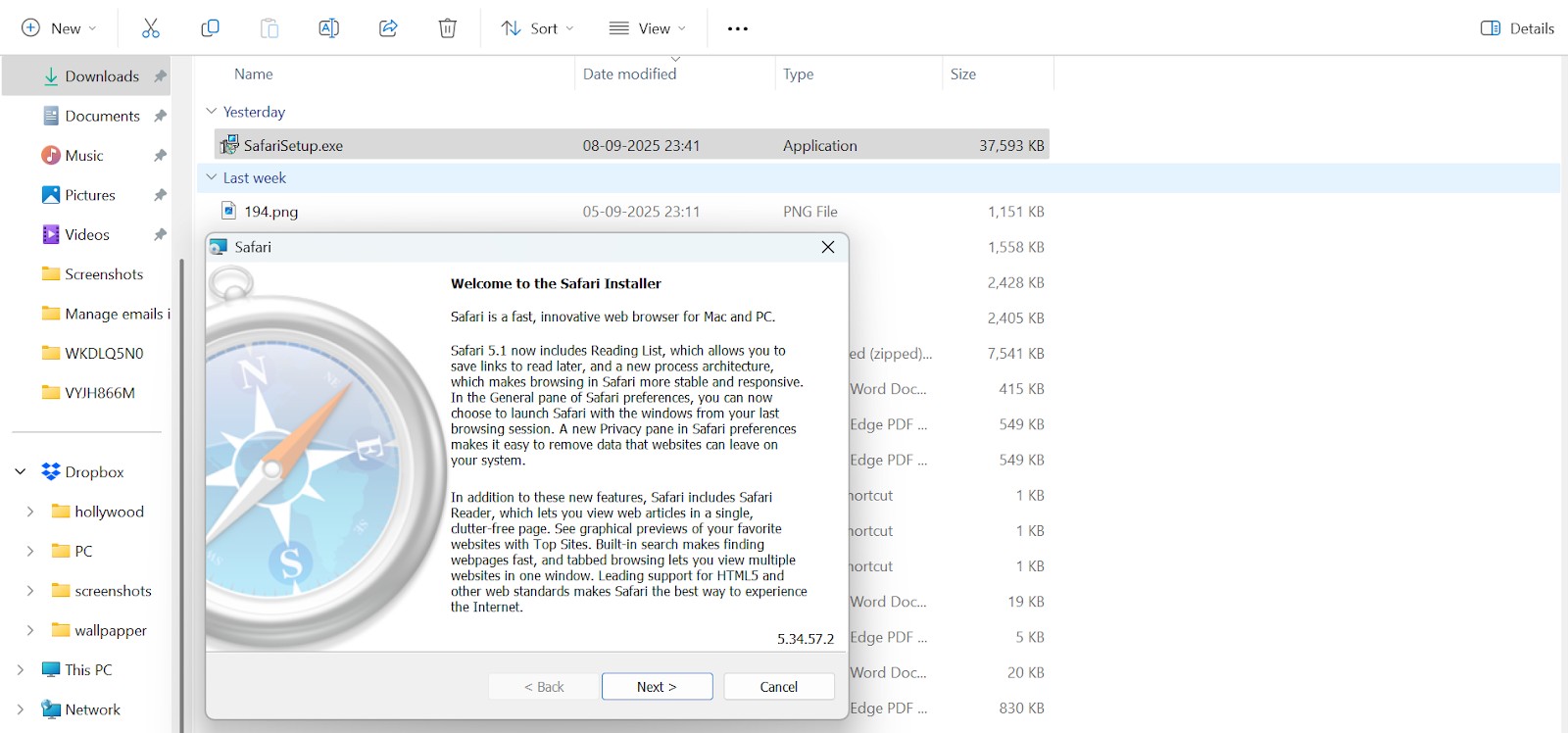Open the New dropdown menu

click(x=59, y=28)
